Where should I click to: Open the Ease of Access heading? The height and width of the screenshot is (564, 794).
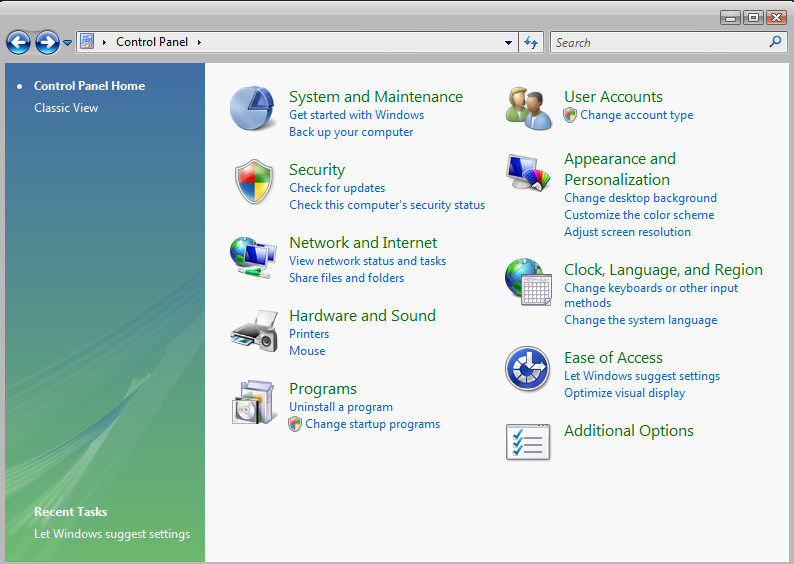613,358
